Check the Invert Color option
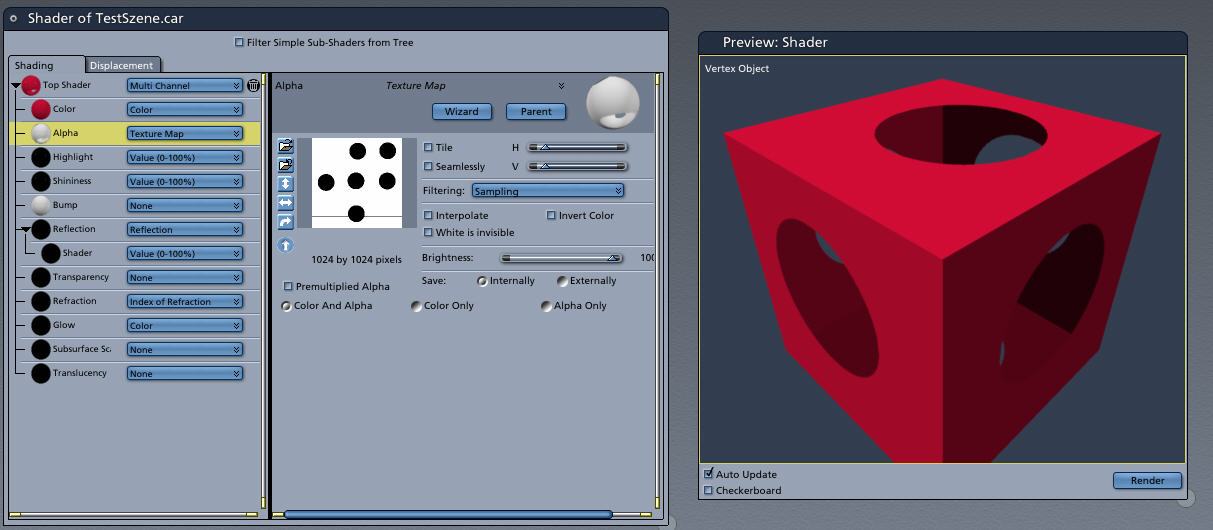1213x530 pixels. coord(551,215)
